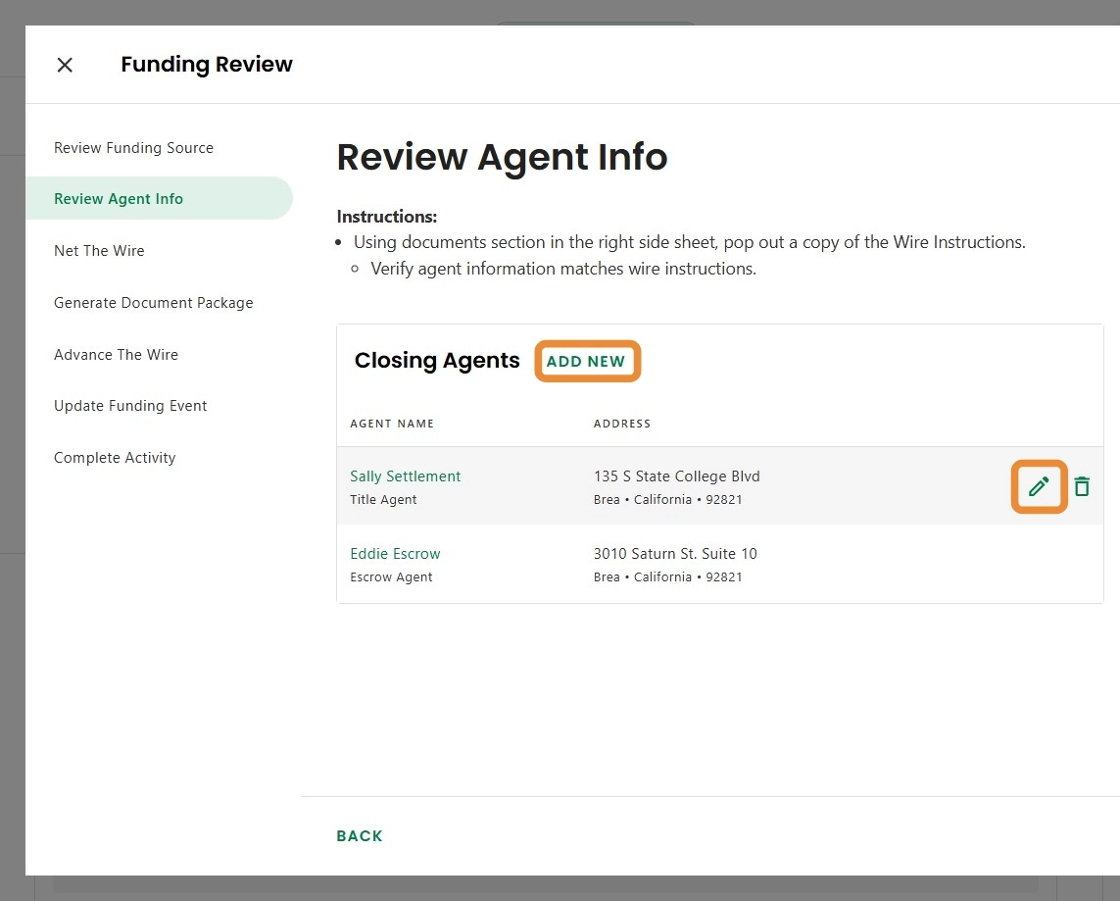
Task: Open the Sally Settlement agent link
Action: [x=405, y=477]
